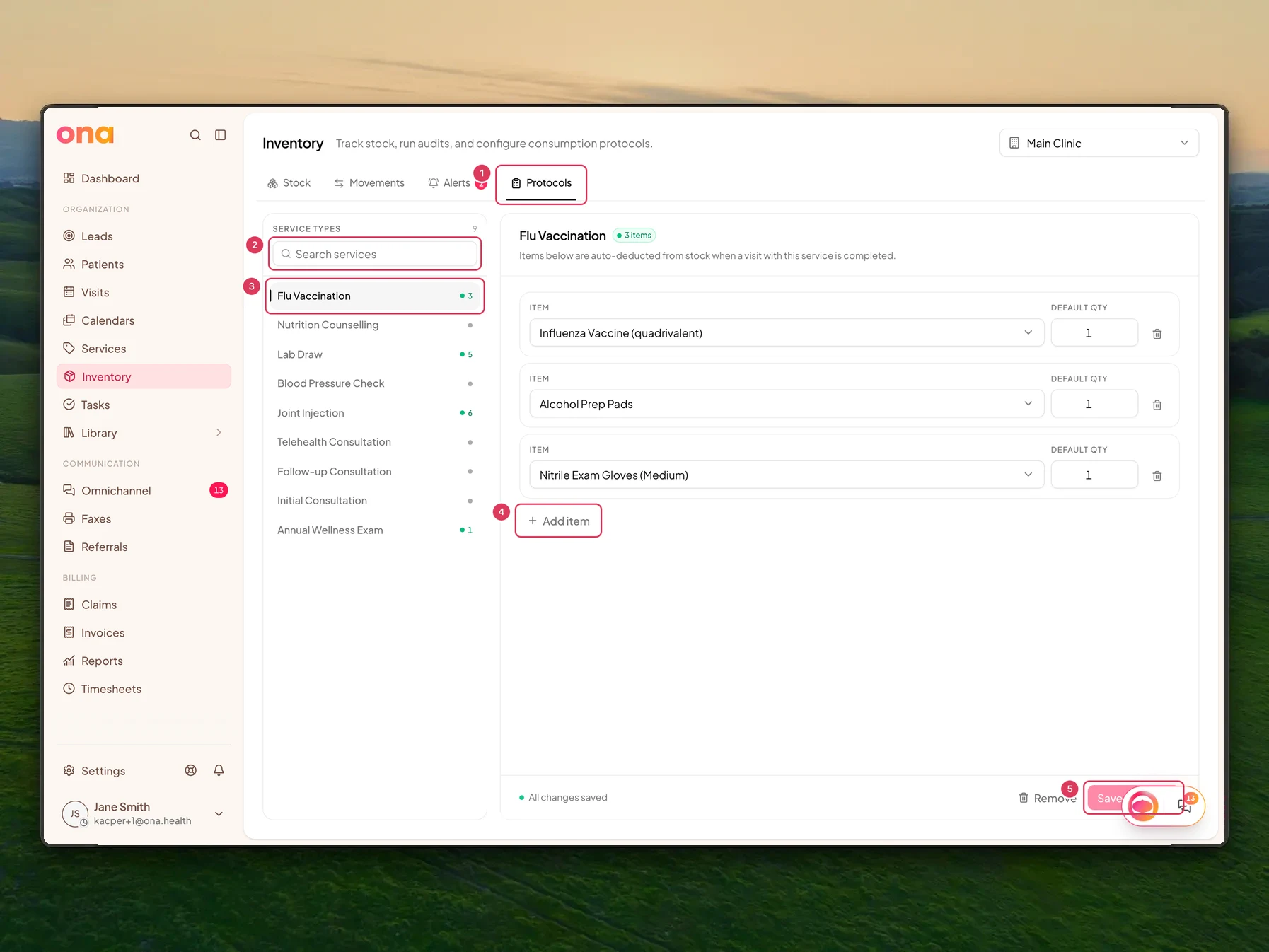
Task: Click the ona logo
Action: pos(85,135)
